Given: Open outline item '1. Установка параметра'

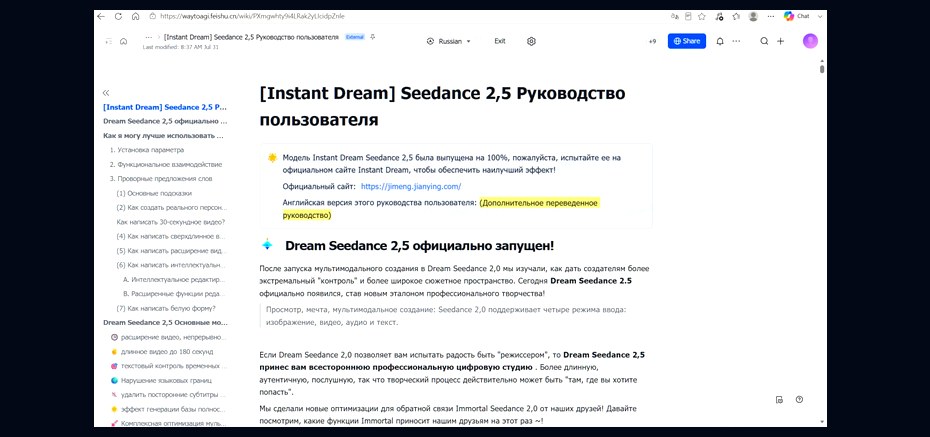Looking at the screenshot, I should (x=147, y=150).
